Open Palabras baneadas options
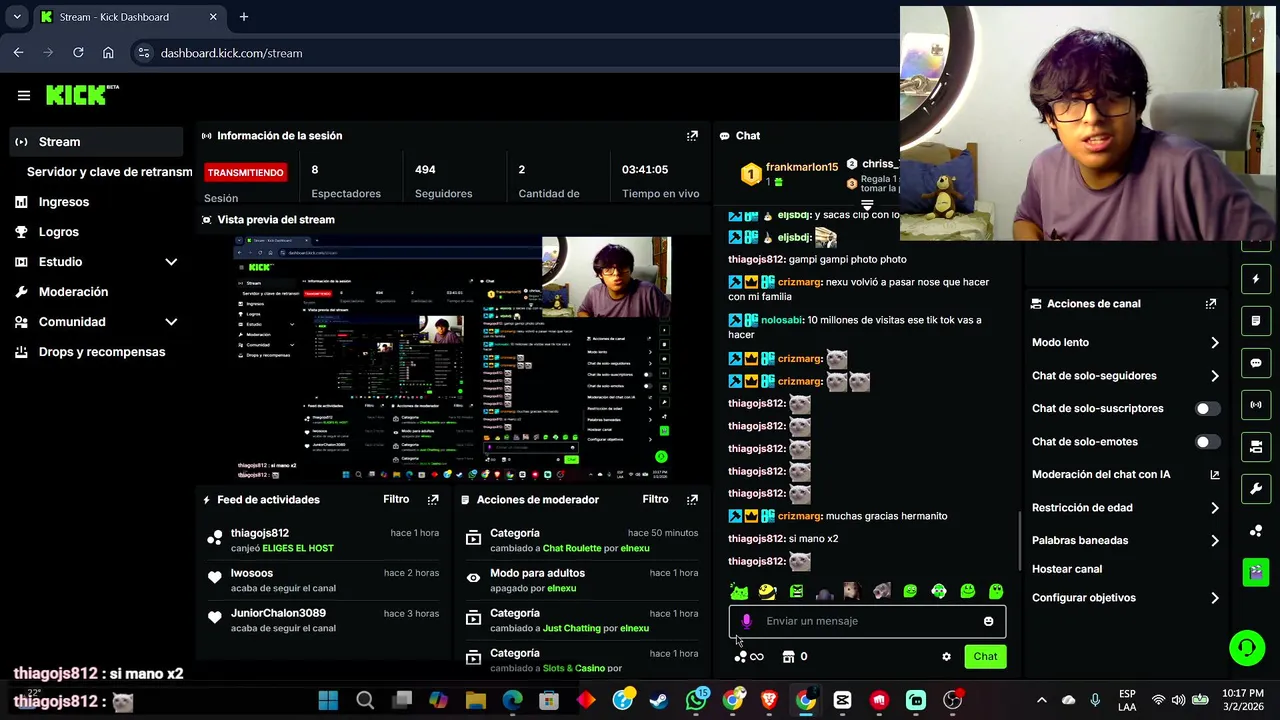 coord(1125,541)
